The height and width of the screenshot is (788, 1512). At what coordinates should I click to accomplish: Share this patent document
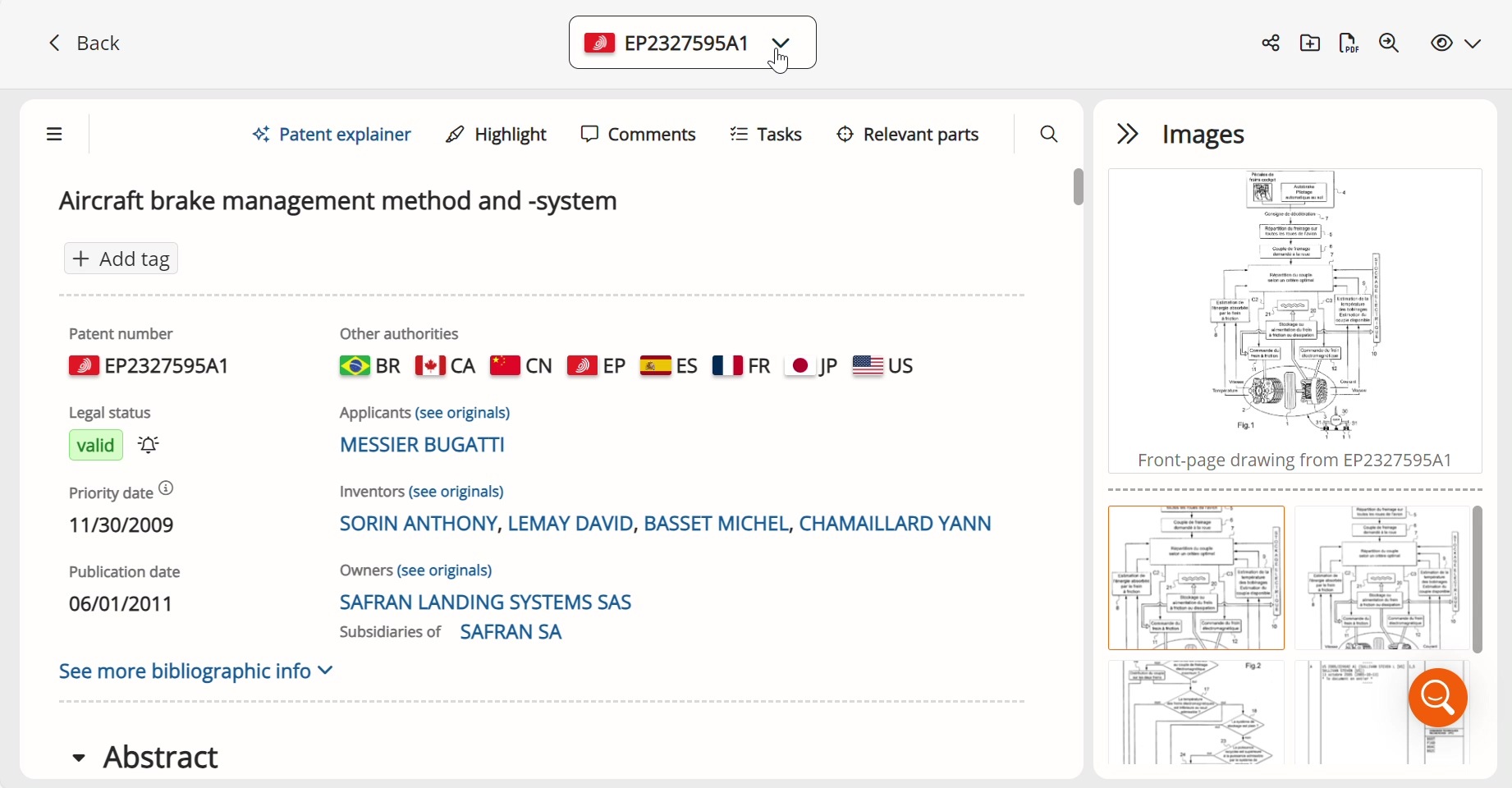pos(1270,43)
